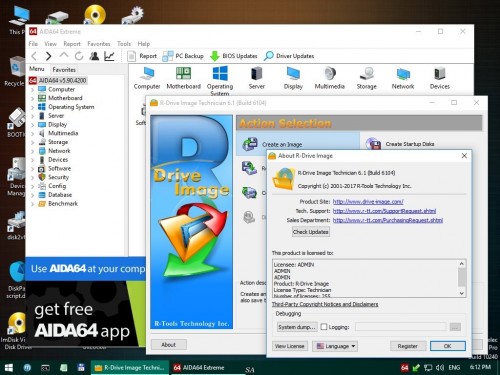This screenshot has height=375, width=500.
Task: Open the Network category icon in AIDA64
Action: (x=403, y=78)
